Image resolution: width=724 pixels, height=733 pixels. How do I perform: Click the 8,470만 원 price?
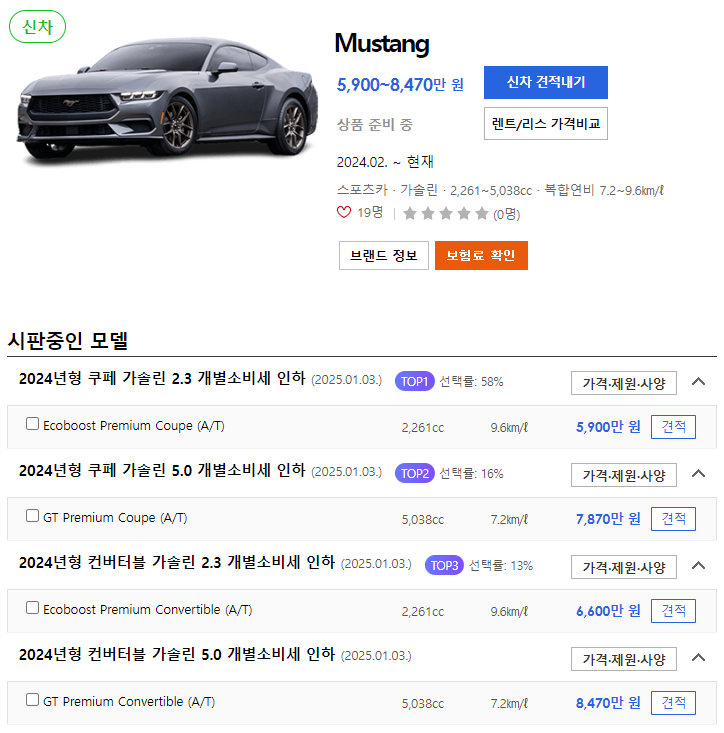pyautogui.click(x=608, y=703)
